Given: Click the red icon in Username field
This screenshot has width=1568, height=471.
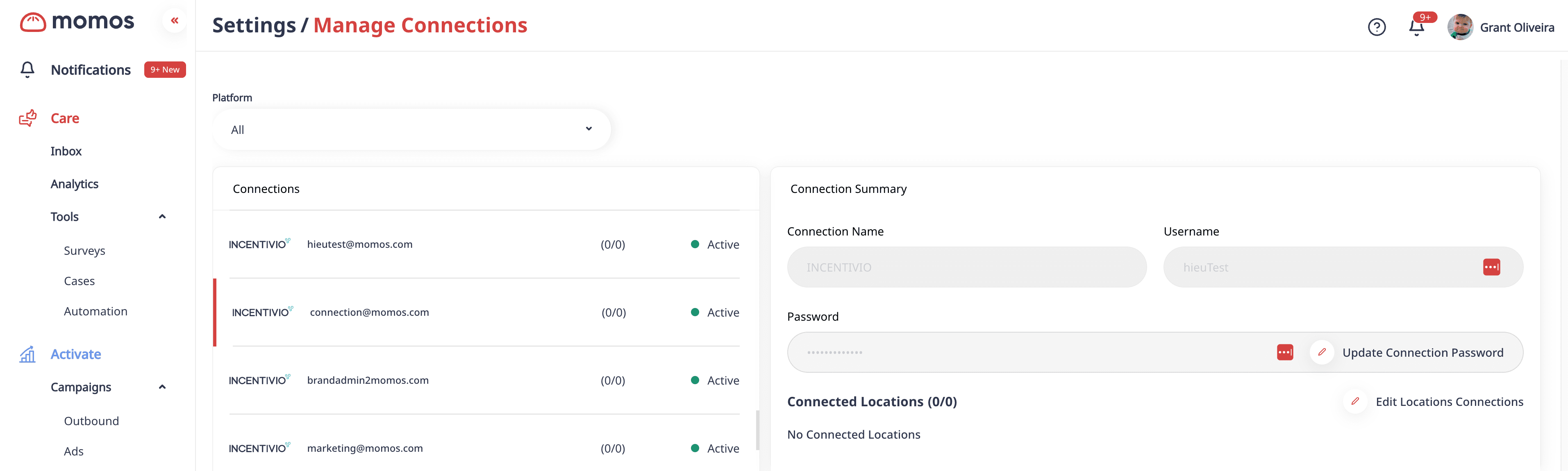Looking at the screenshot, I should [x=1491, y=267].
